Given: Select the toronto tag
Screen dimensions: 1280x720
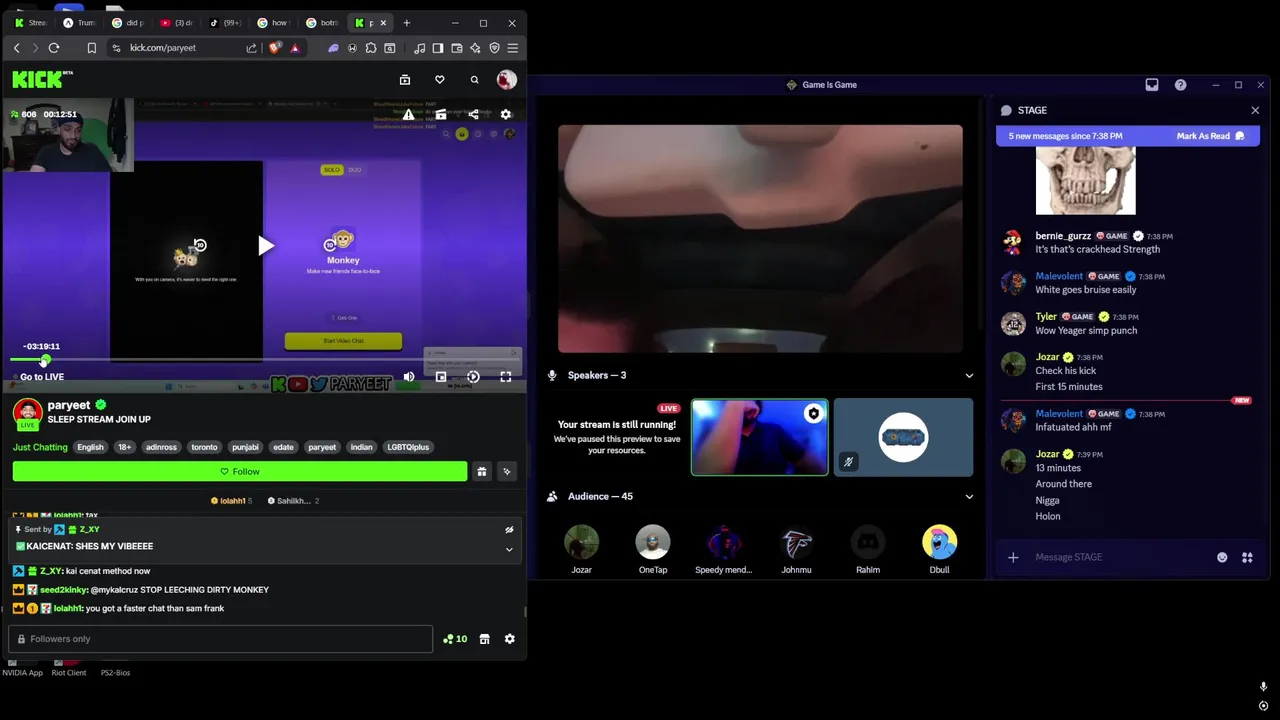Looking at the screenshot, I should (x=204, y=447).
